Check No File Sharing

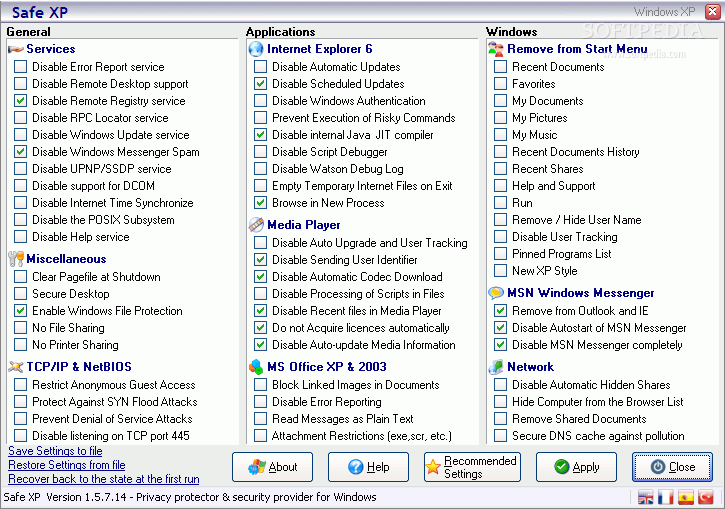coord(20,328)
